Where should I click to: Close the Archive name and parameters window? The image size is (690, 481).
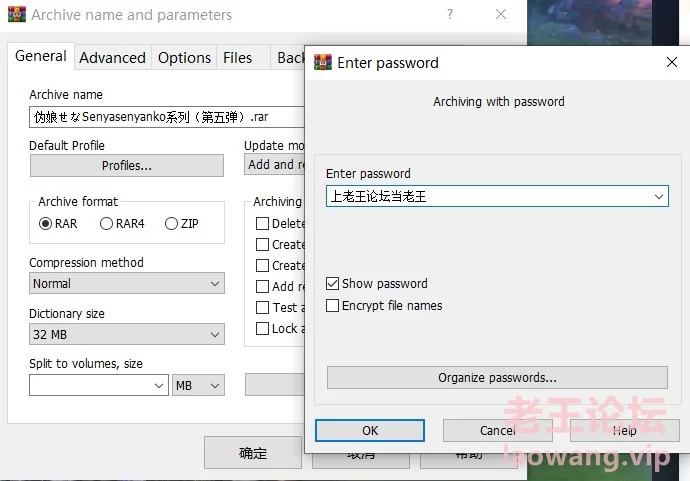click(501, 14)
